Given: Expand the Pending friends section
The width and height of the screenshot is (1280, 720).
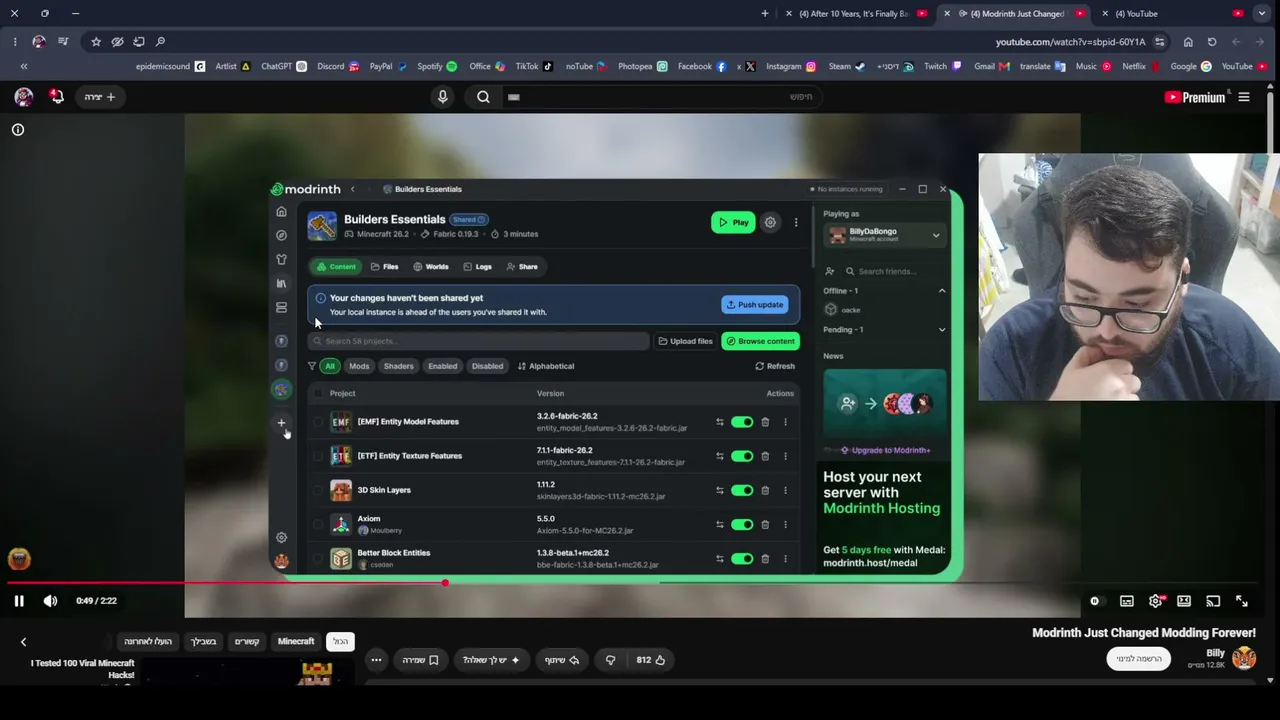Looking at the screenshot, I should [x=942, y=330].
